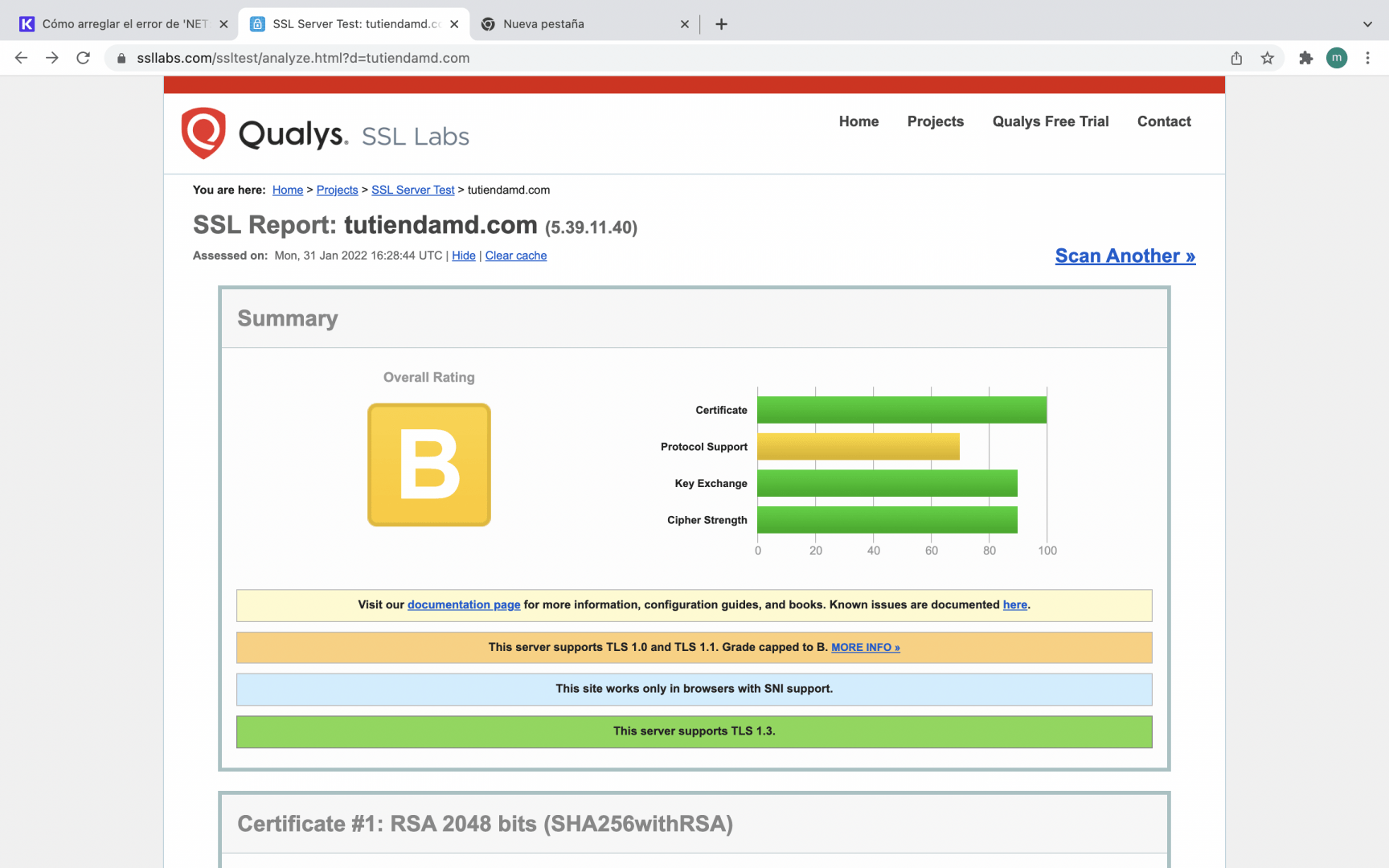Click the 'Key Exchange' chart label

point(711,483)
